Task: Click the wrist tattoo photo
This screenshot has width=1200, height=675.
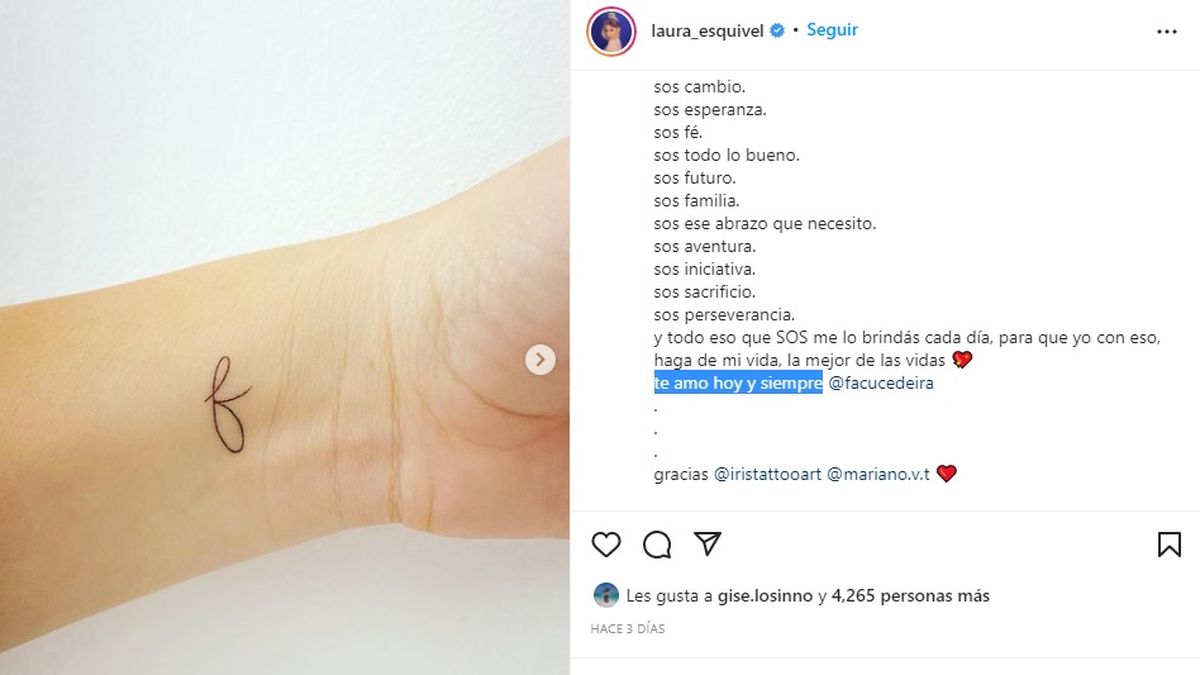Action: tap(285, 337)
